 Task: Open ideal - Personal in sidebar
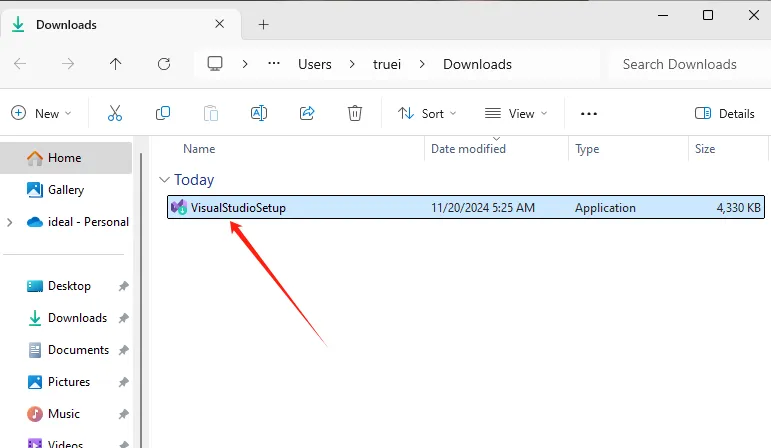(x=88, y=222)
